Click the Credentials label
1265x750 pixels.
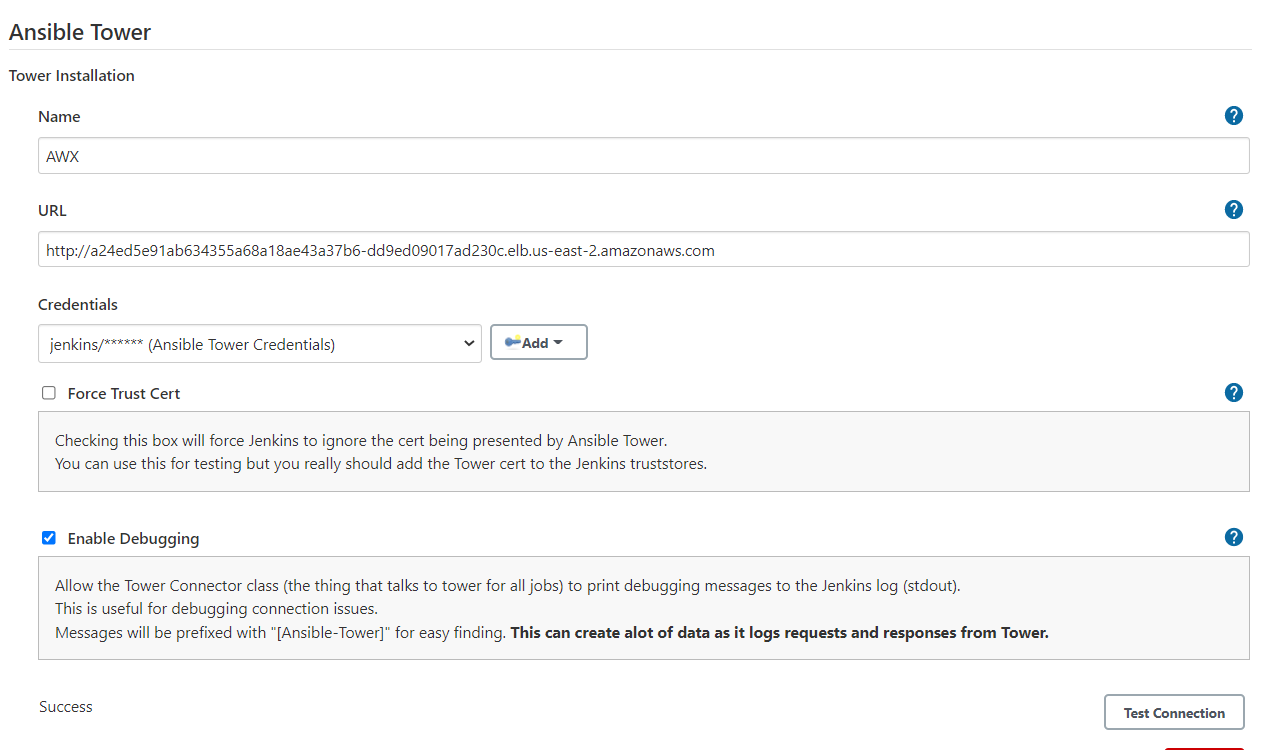click(78, 305)
